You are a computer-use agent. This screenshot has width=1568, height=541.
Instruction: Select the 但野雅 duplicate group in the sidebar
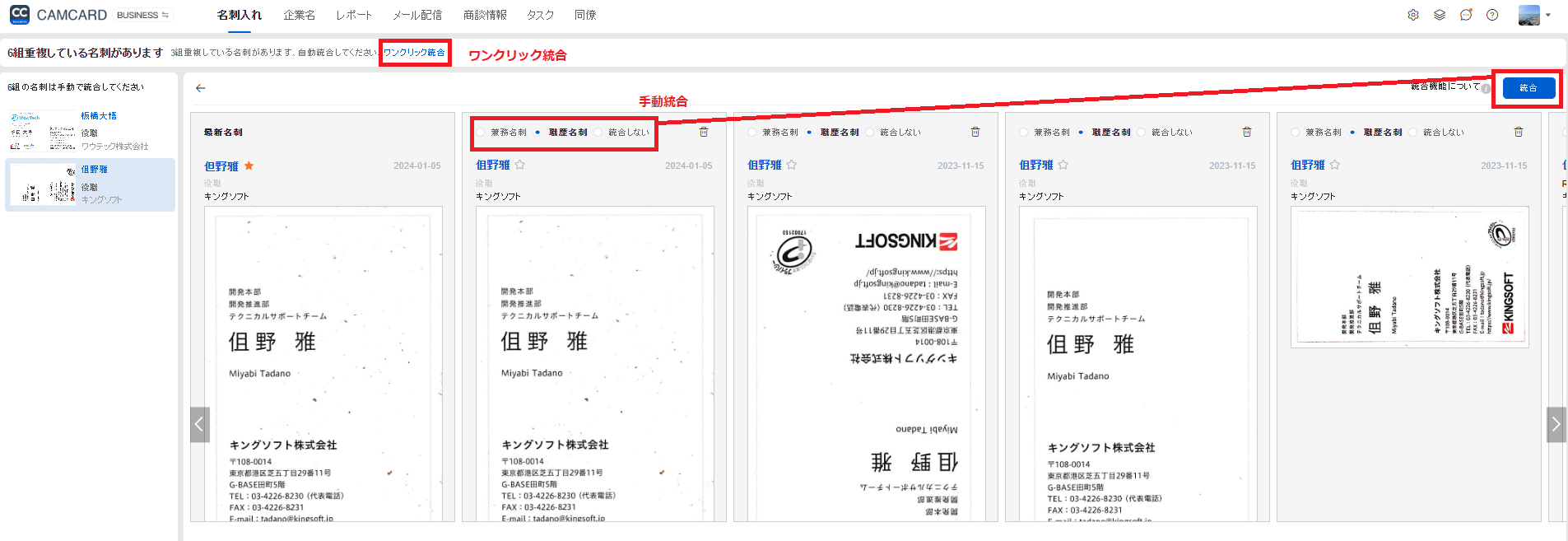click(91, 184)
